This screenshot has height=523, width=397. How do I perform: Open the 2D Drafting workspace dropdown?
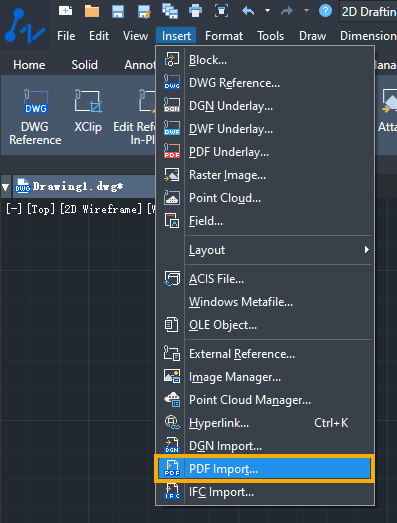click(368, 12)
